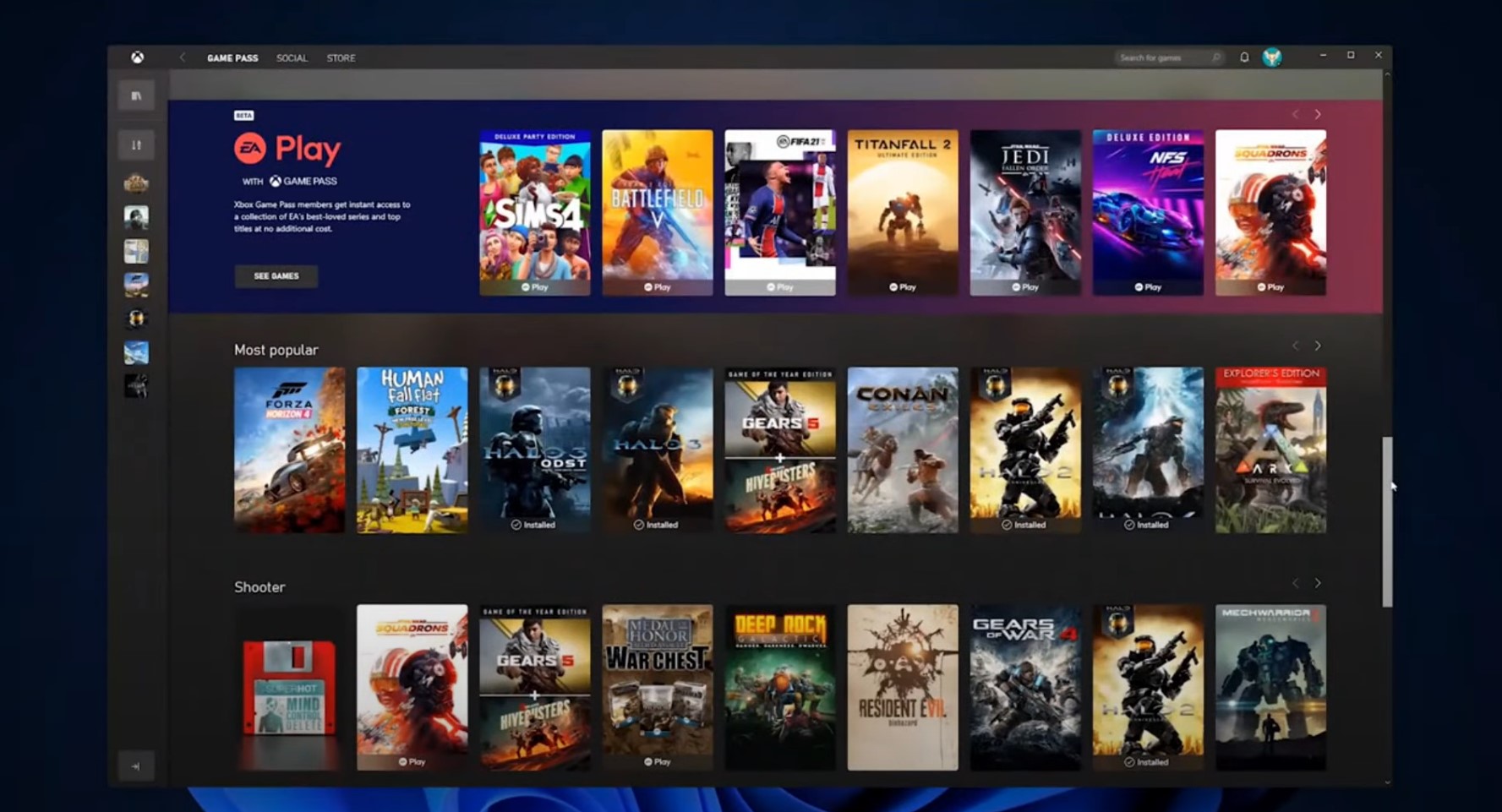This screenshot has width=1502, height=812.
Task: Open the Forza Horizon 4 thumbnail
Action: coord(289,450)
